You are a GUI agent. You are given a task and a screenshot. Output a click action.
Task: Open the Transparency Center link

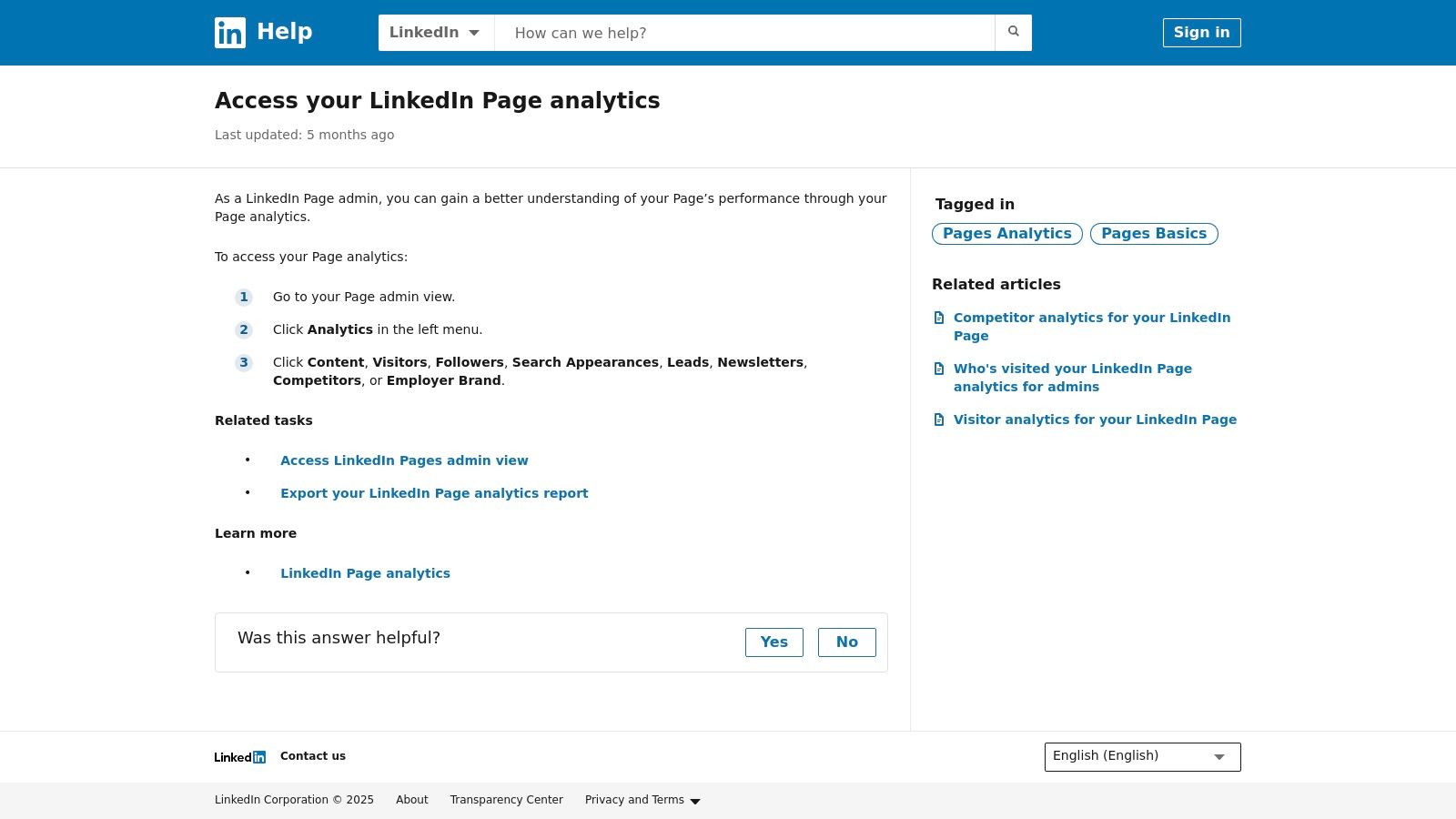(x=506, y=800)
